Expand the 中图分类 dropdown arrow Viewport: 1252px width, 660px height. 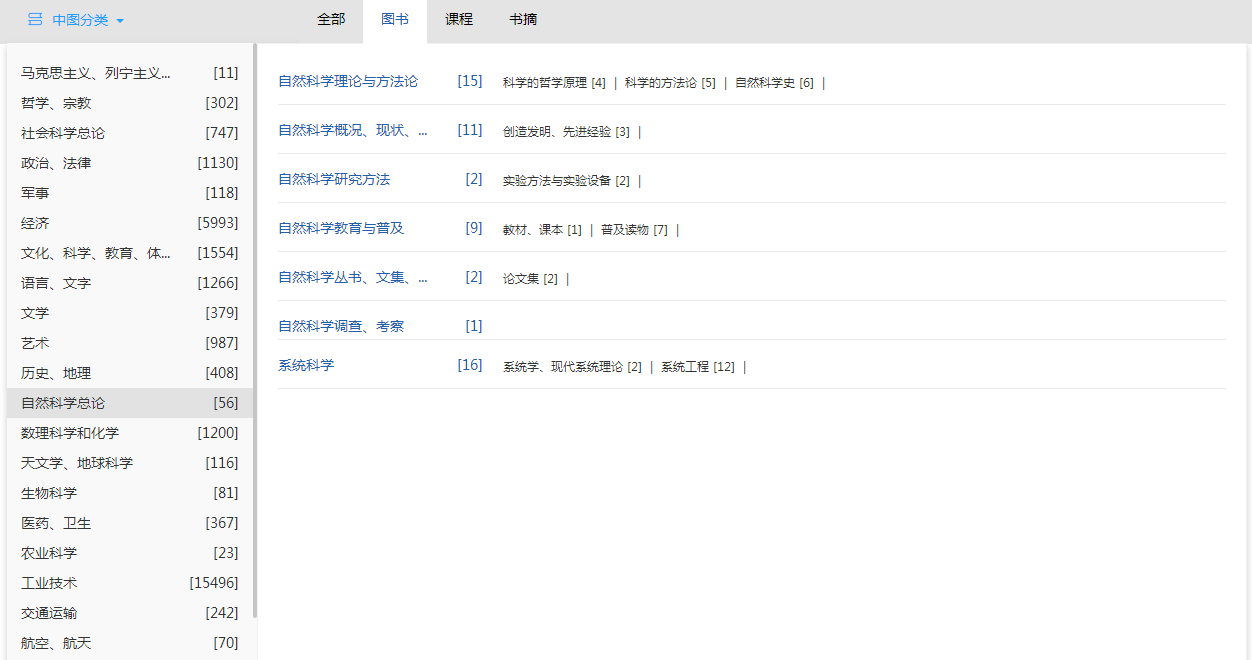120,21
